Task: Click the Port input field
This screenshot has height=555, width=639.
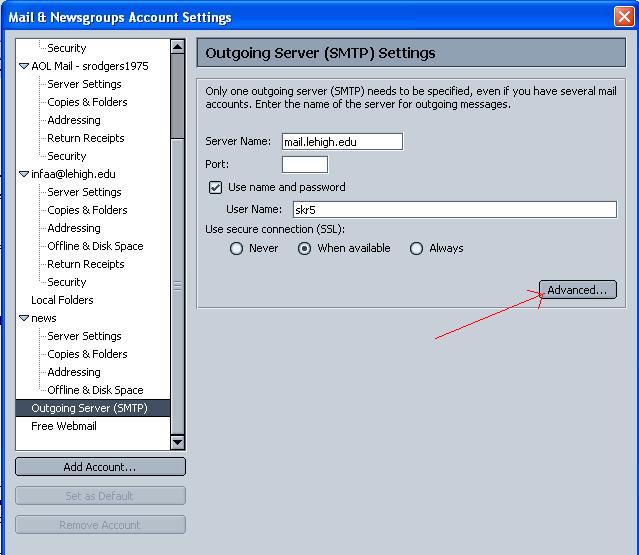Action: click(x=304, y=164)
